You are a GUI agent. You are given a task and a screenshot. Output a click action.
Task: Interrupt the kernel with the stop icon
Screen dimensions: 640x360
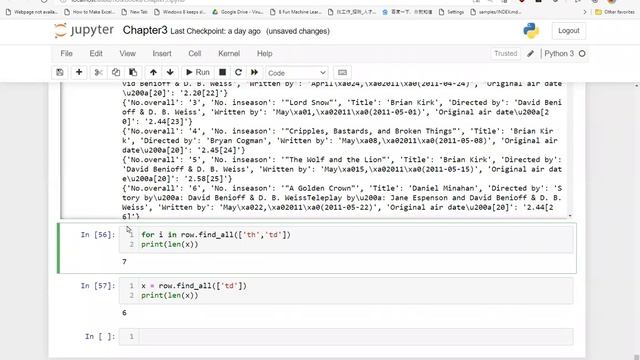222,73
